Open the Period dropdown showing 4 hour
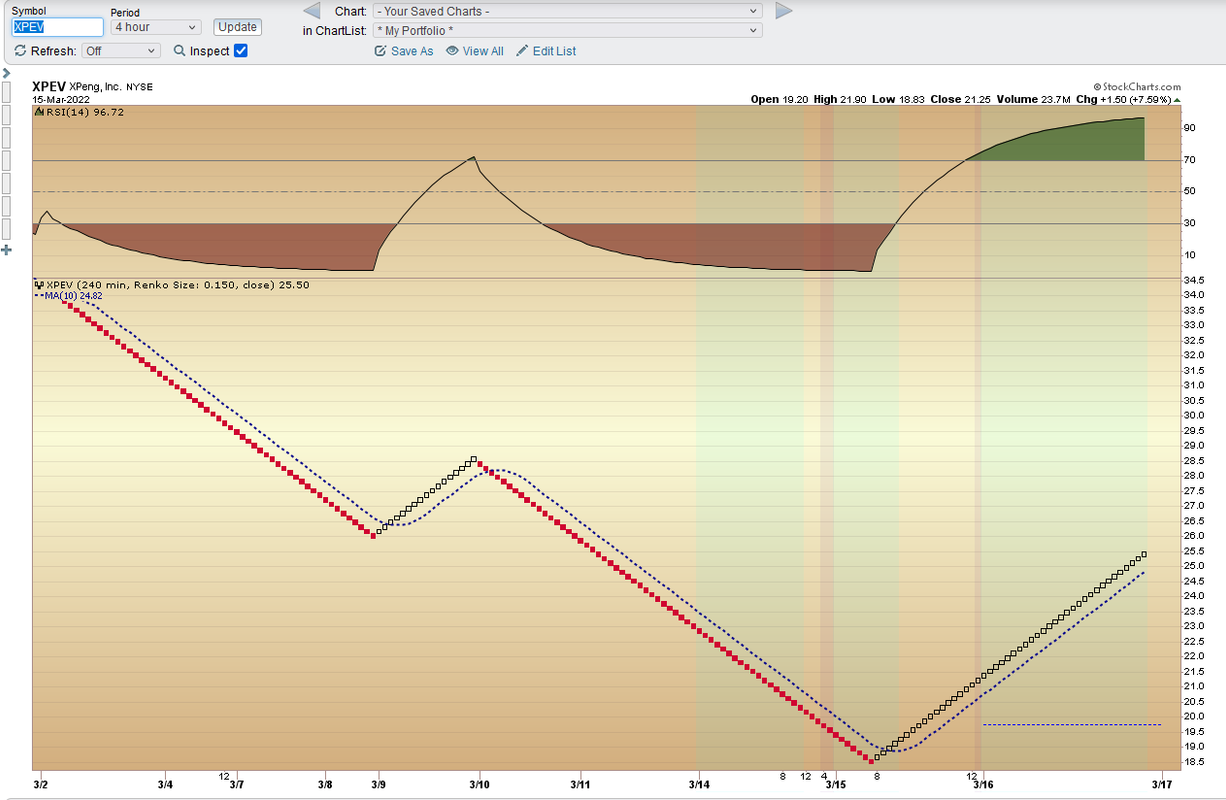The height and width of the screenshot is (800, 1226). click(x=156, y=27)
